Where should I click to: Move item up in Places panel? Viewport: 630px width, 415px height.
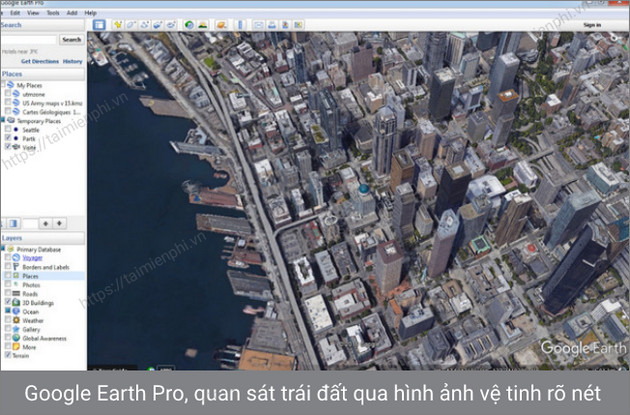coord(45,223)
